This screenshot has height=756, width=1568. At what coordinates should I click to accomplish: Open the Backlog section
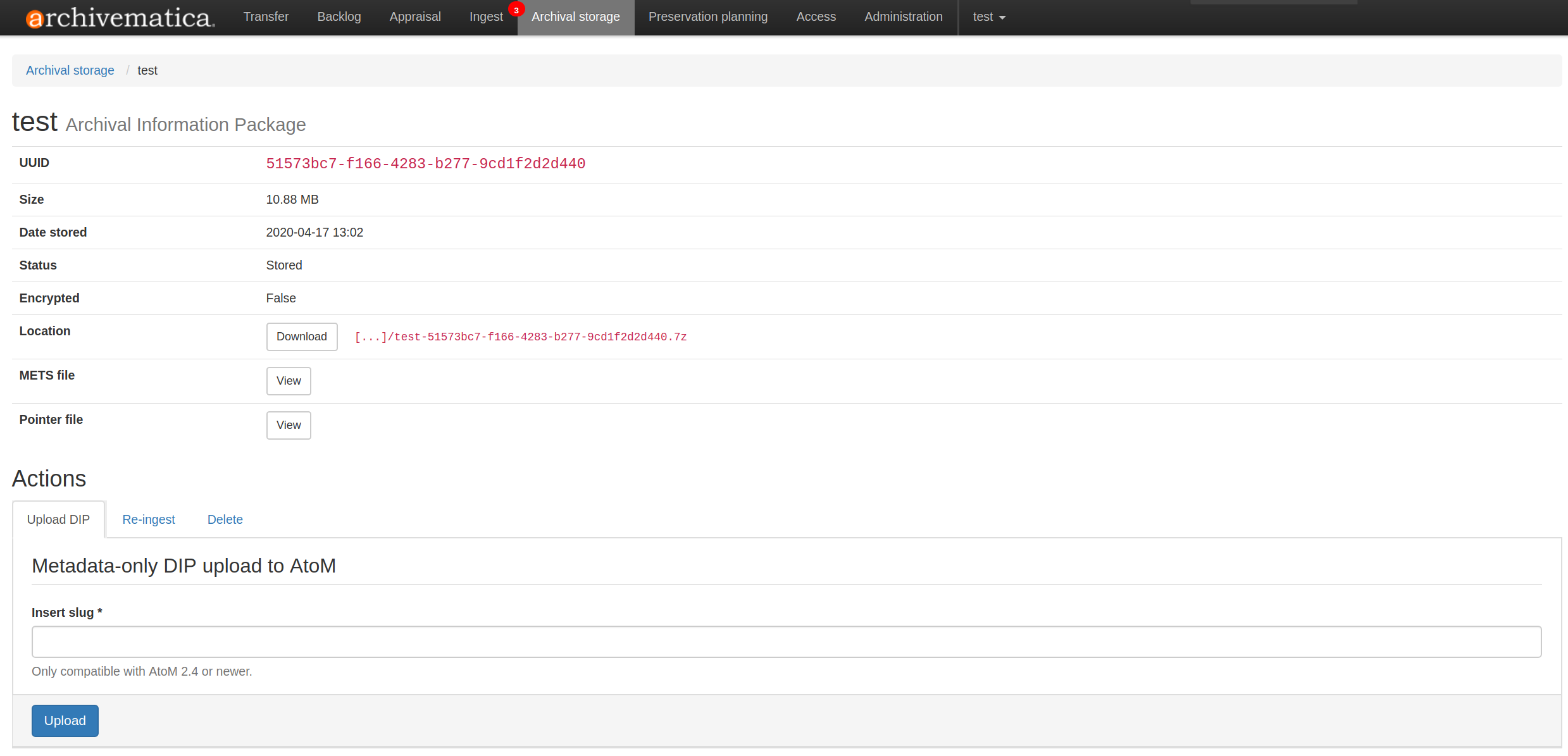tap(339, 17)
